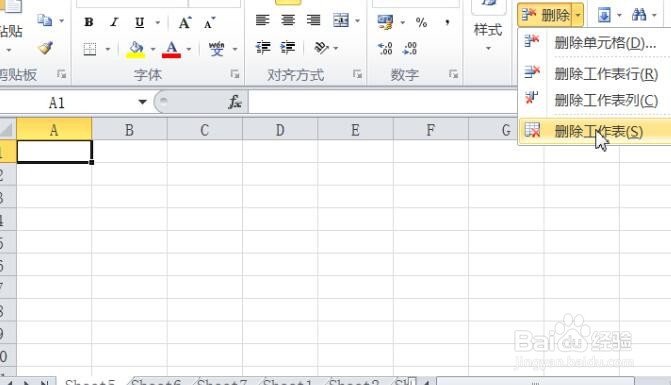Select column E header

tap(355, 129)
